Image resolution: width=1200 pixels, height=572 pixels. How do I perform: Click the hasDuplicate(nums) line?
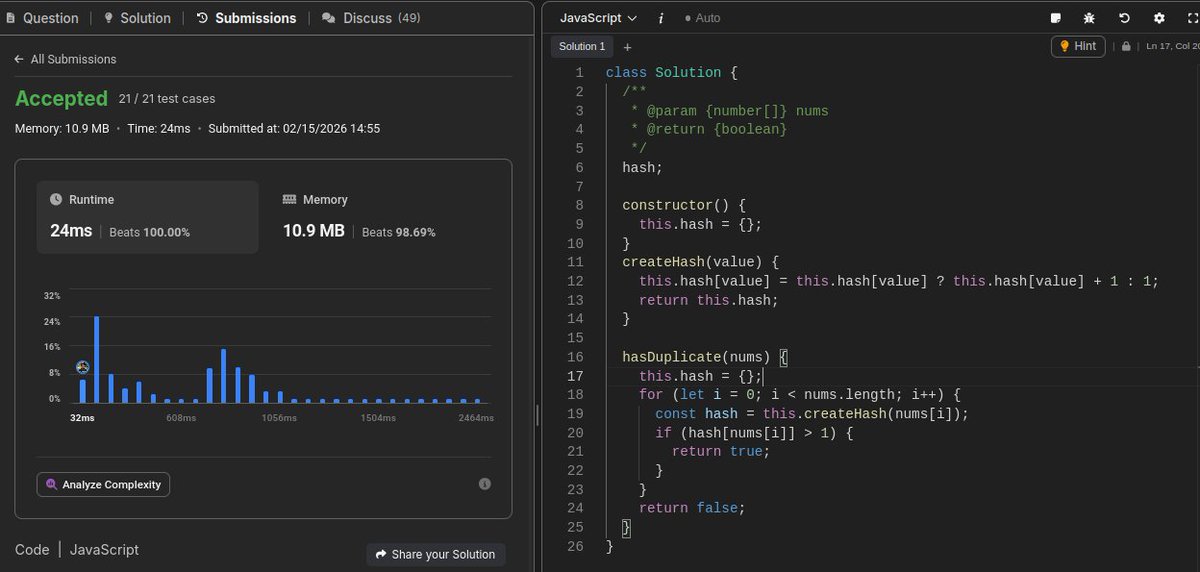(705, 357)
